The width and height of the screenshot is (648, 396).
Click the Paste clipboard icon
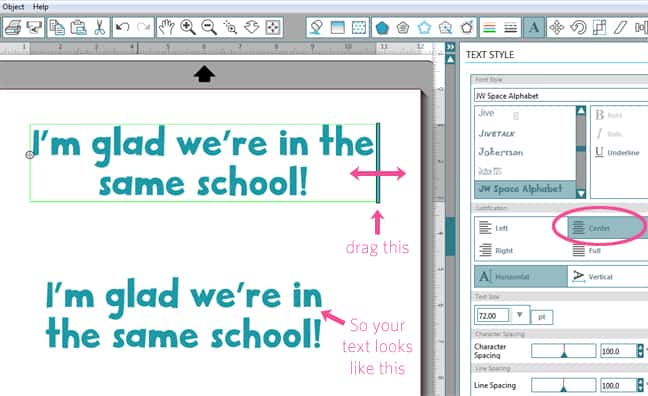tap(78, 28)
